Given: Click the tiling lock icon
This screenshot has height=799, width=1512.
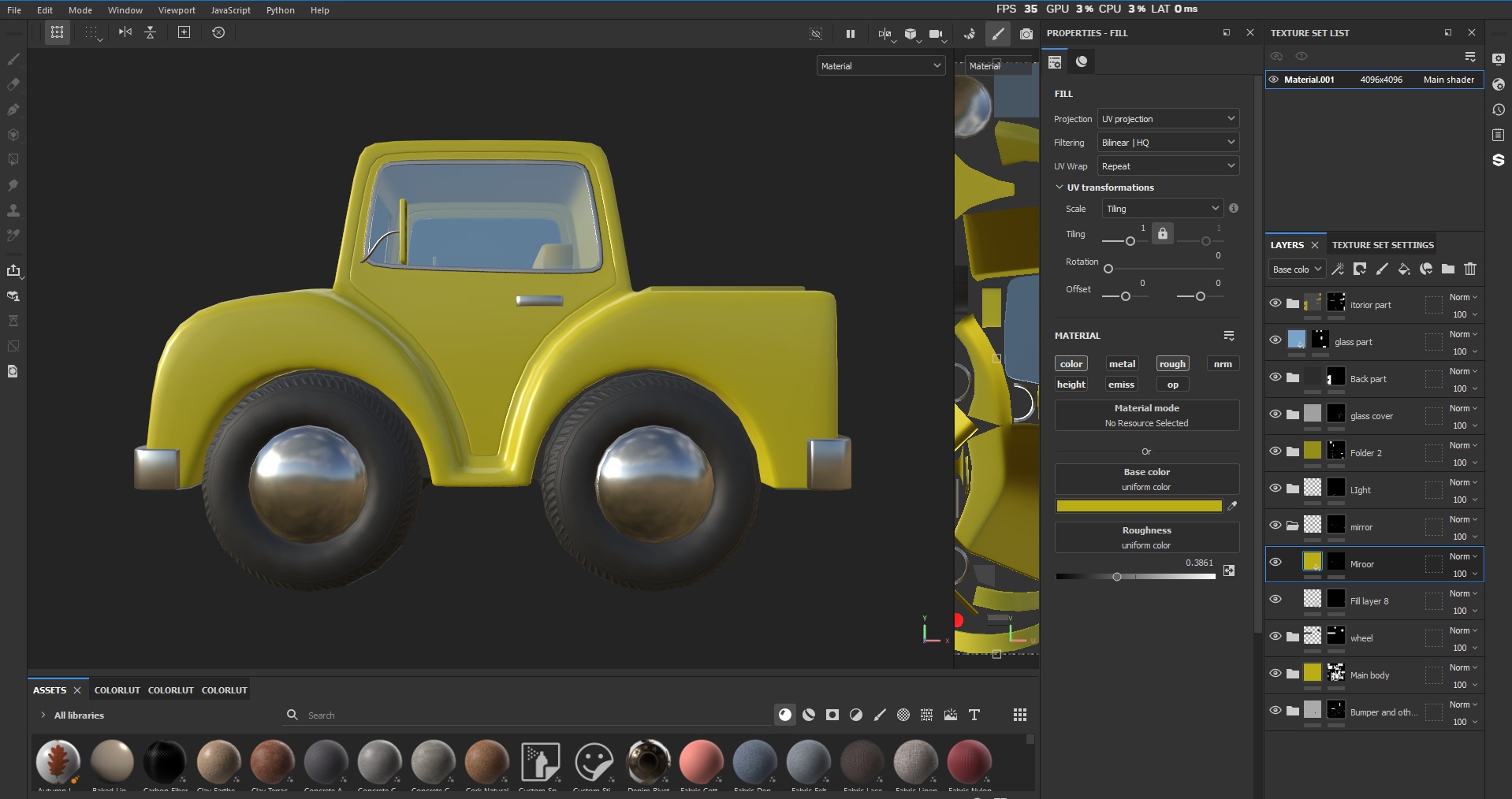Looking at the screenshot, I should pyautogui.click(x=1162, y=234).
